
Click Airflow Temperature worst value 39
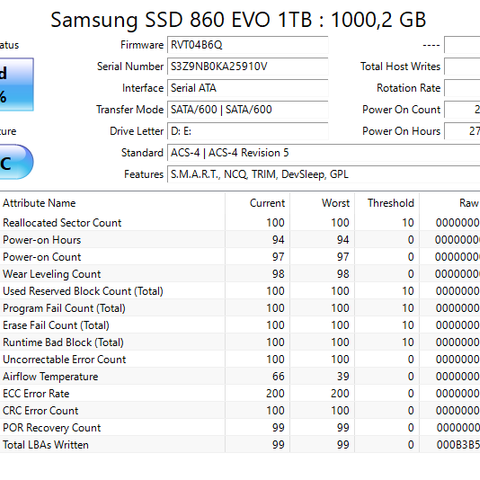[343, 376]
